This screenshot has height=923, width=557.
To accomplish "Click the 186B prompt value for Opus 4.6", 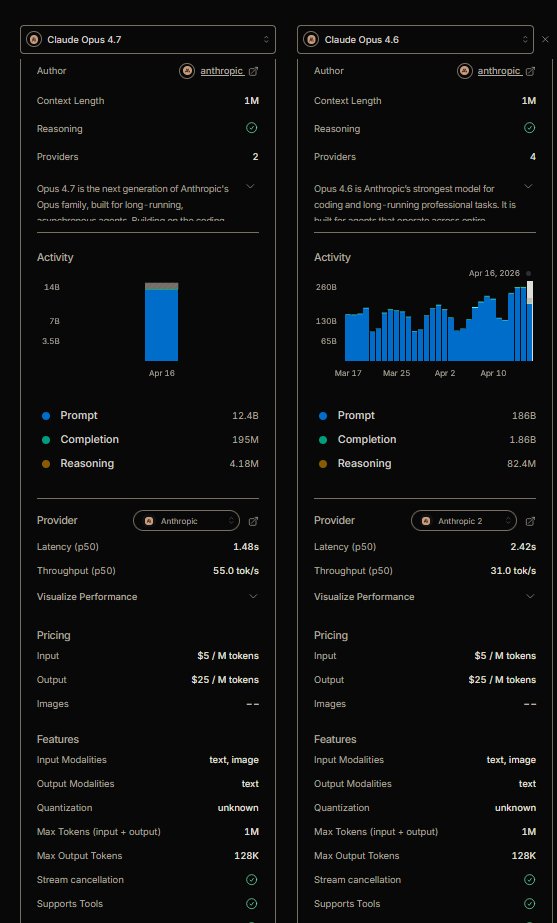I will click(x=524, y=416).
